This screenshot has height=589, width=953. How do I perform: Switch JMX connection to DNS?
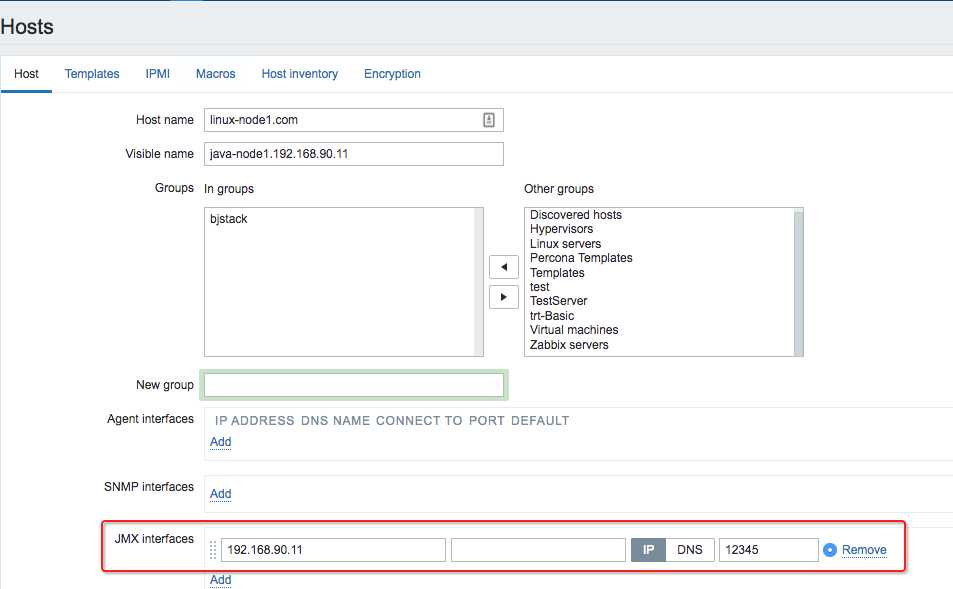pyautogui.click(x=689, y=550)
